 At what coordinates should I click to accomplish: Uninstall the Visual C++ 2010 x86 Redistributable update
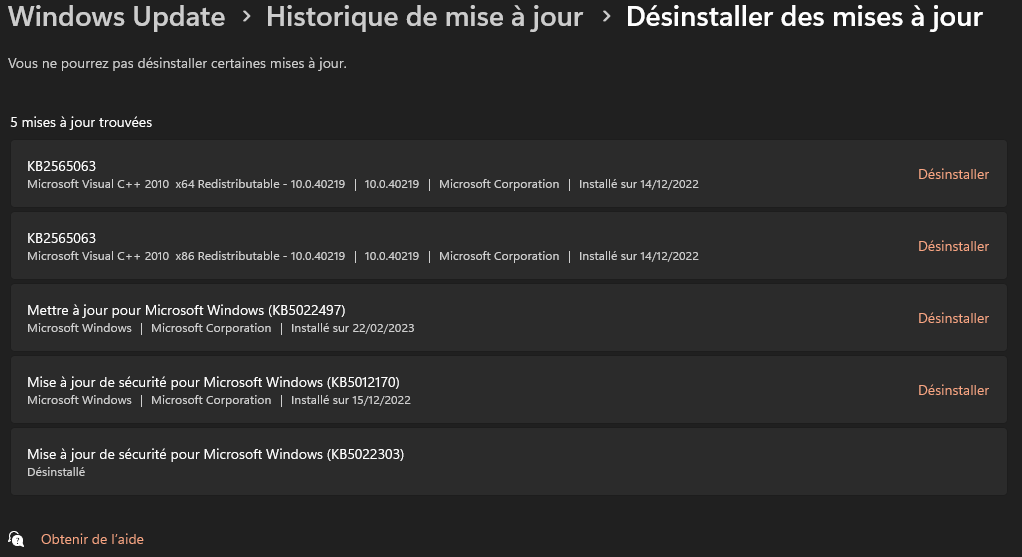pos(953,246)
